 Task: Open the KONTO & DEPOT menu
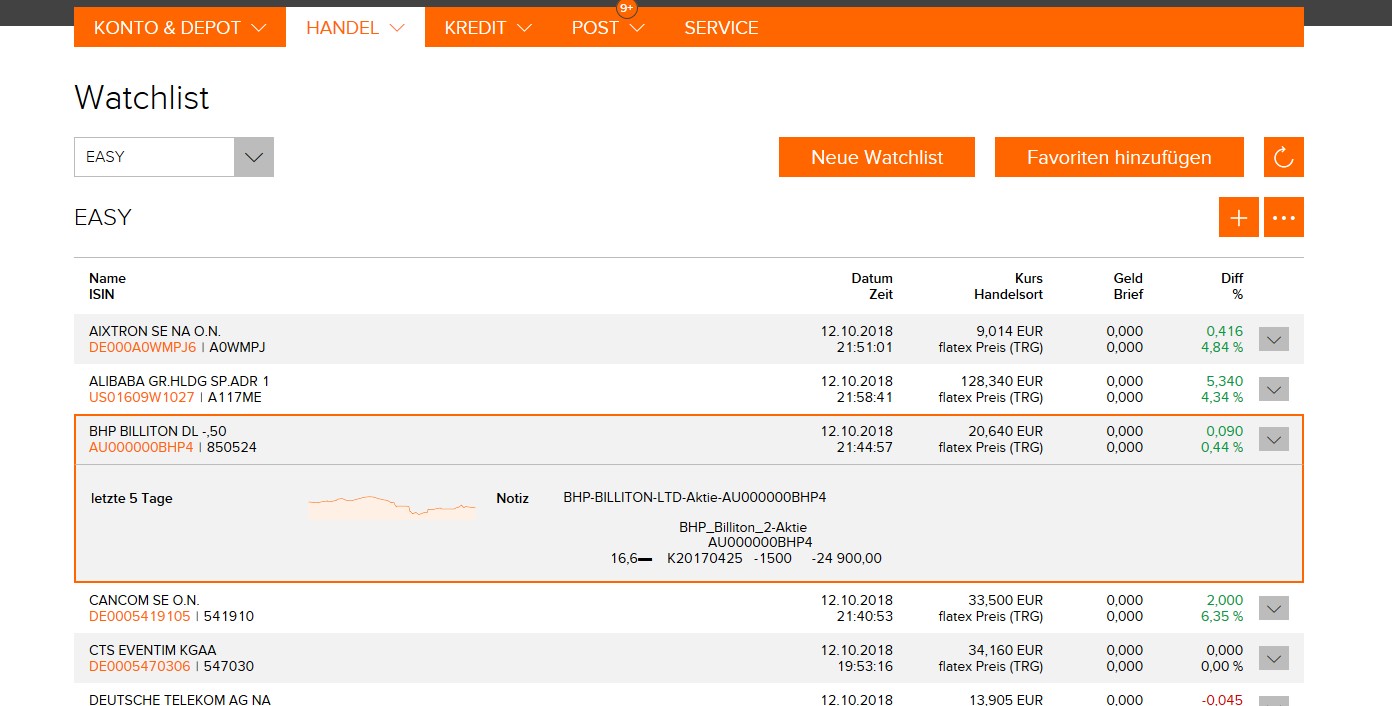click(180, 28)
